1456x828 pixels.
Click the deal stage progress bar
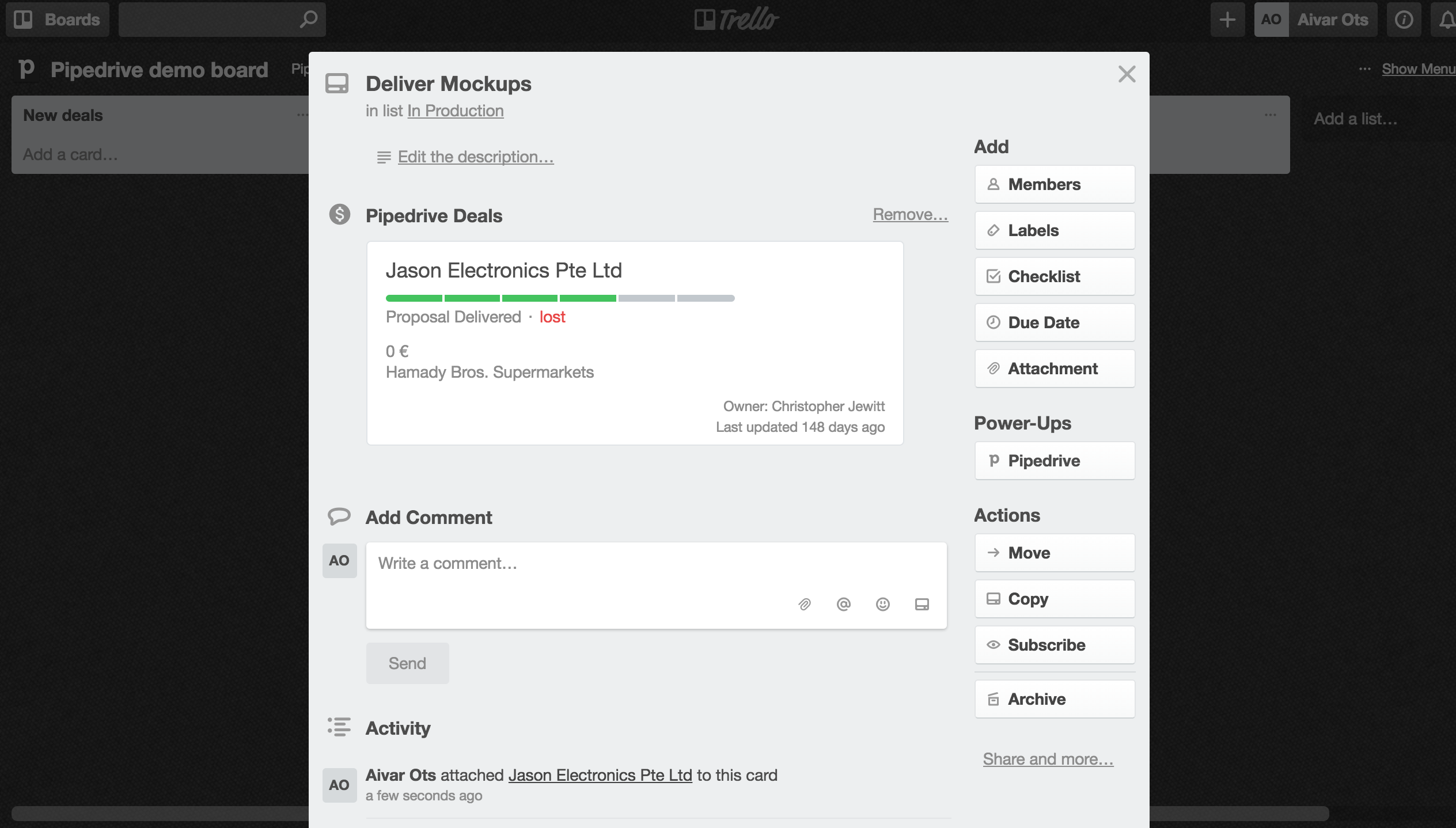(560, 298)
